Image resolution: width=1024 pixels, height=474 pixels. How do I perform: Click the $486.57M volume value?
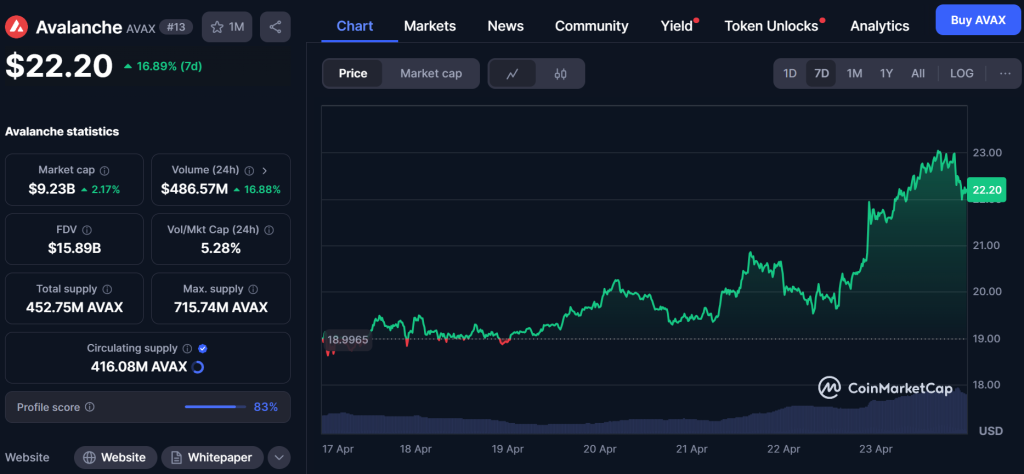195,189
